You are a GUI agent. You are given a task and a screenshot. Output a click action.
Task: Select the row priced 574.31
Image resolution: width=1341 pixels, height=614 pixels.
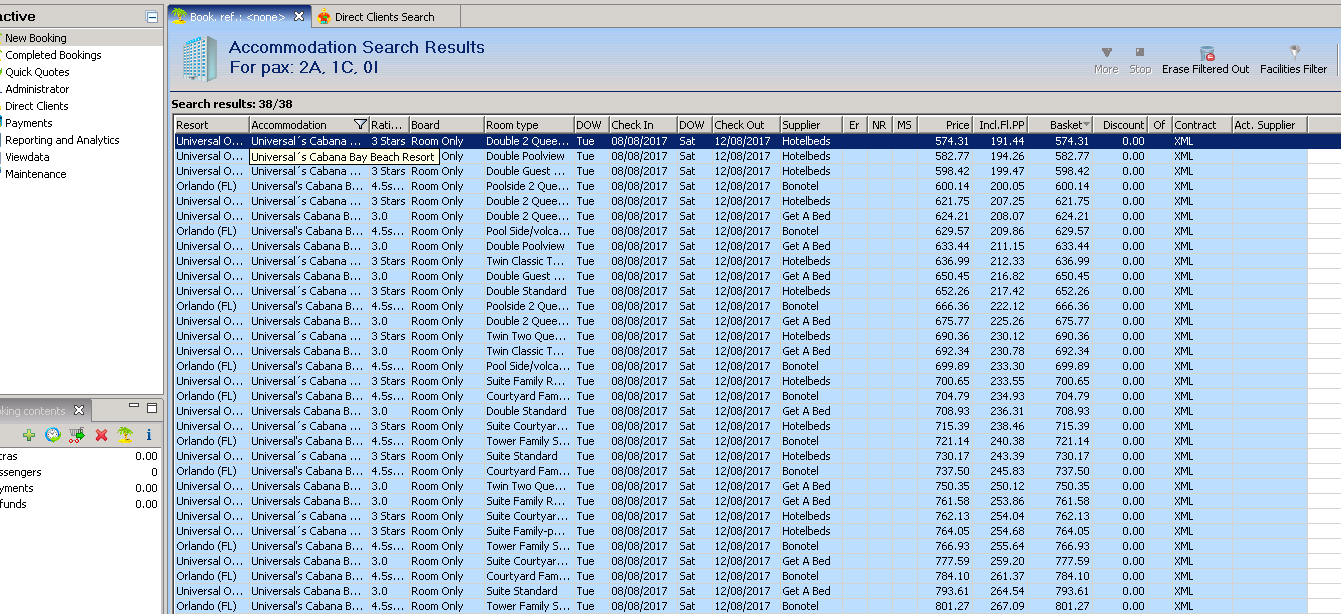(x=757, y=141)
